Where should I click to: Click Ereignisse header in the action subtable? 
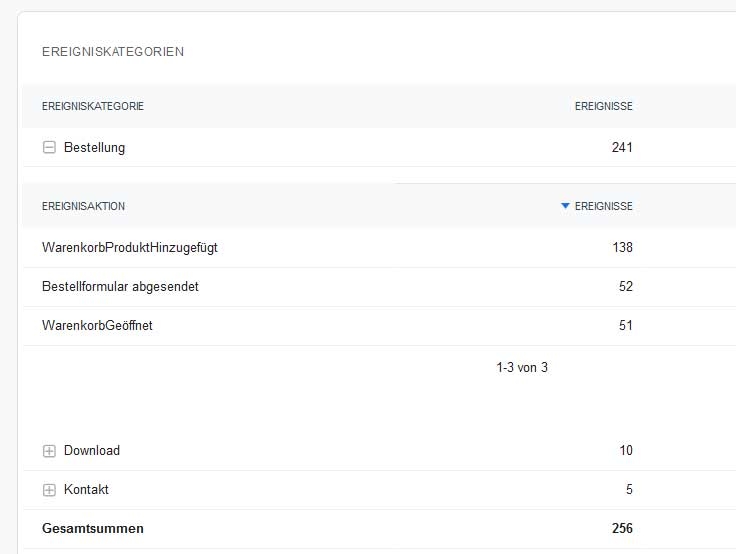click(x=603, y=207)
